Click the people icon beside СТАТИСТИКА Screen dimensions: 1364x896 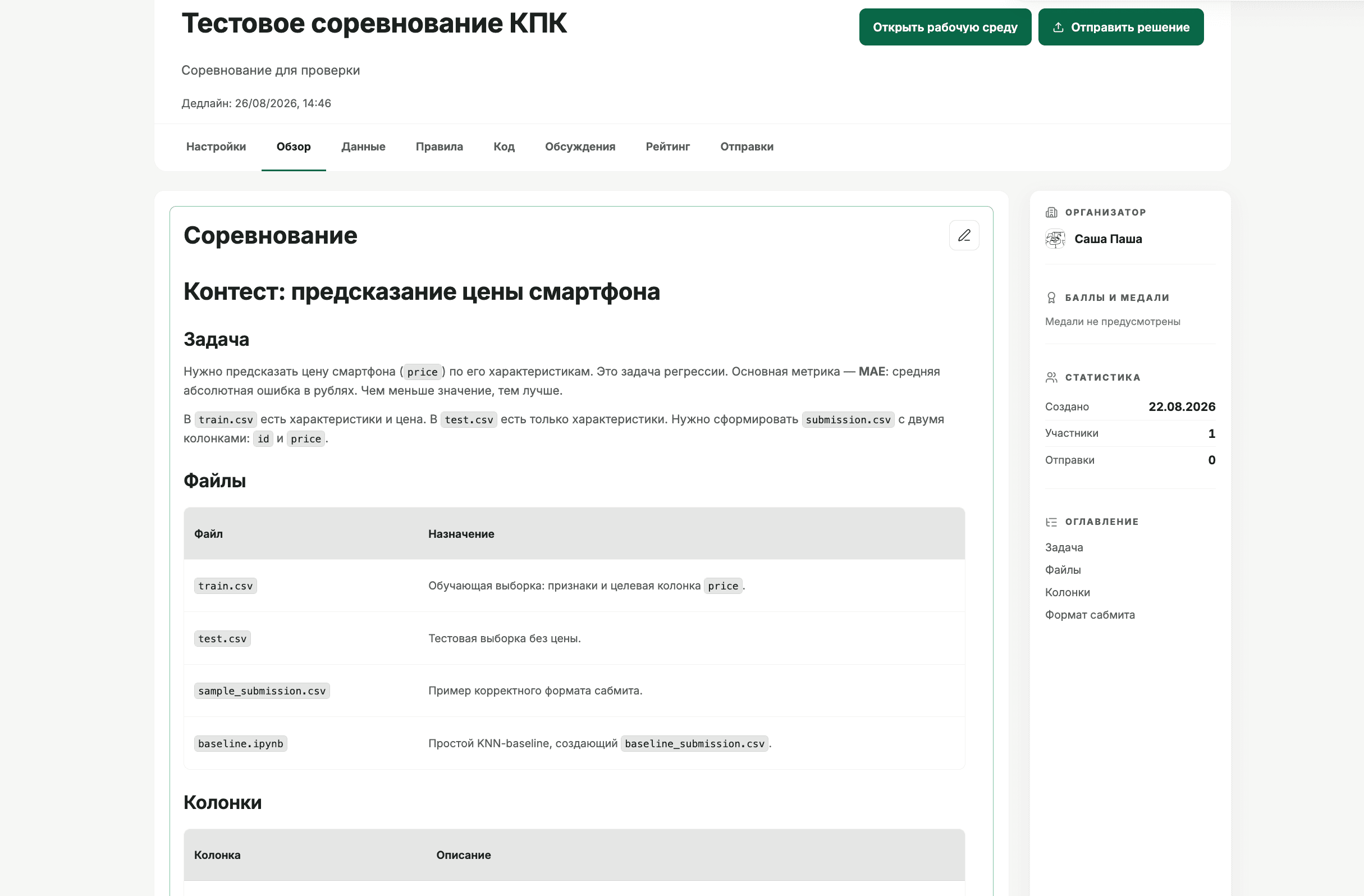(x=1051, y=377)
